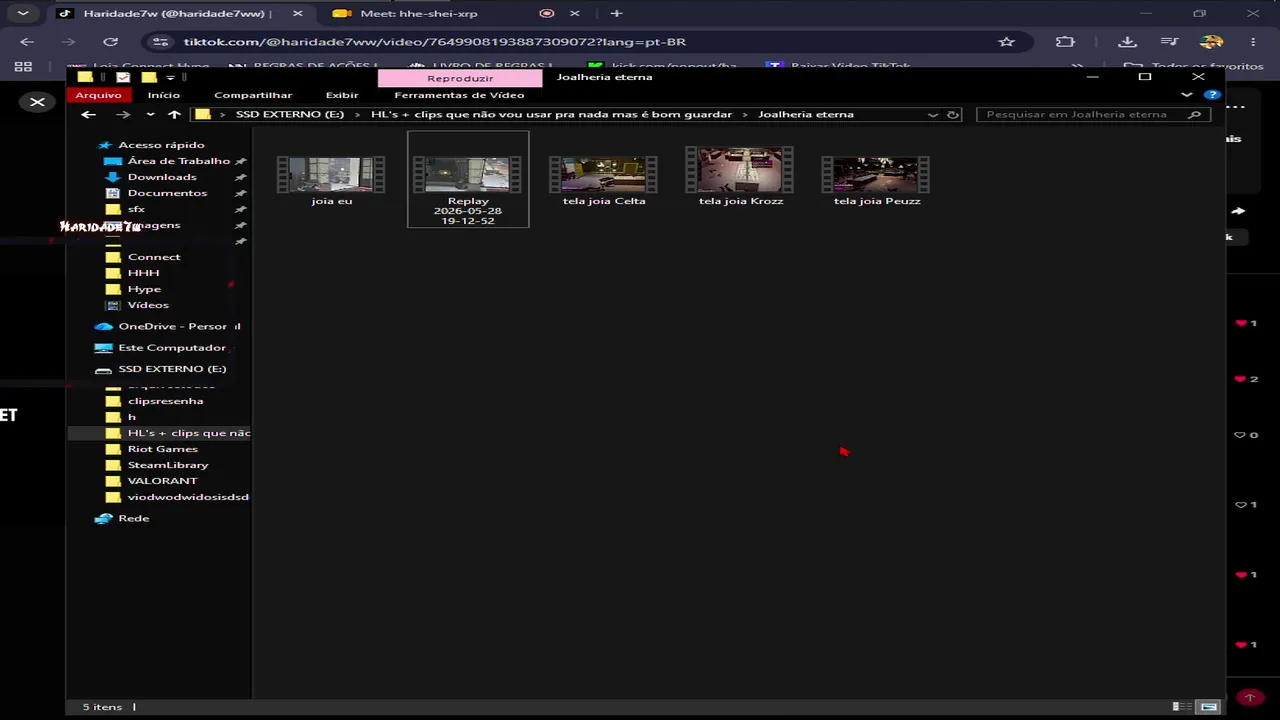Close the TikTok video with X button
This screenshot has width=1280, height=720.
tap(37, 102)
